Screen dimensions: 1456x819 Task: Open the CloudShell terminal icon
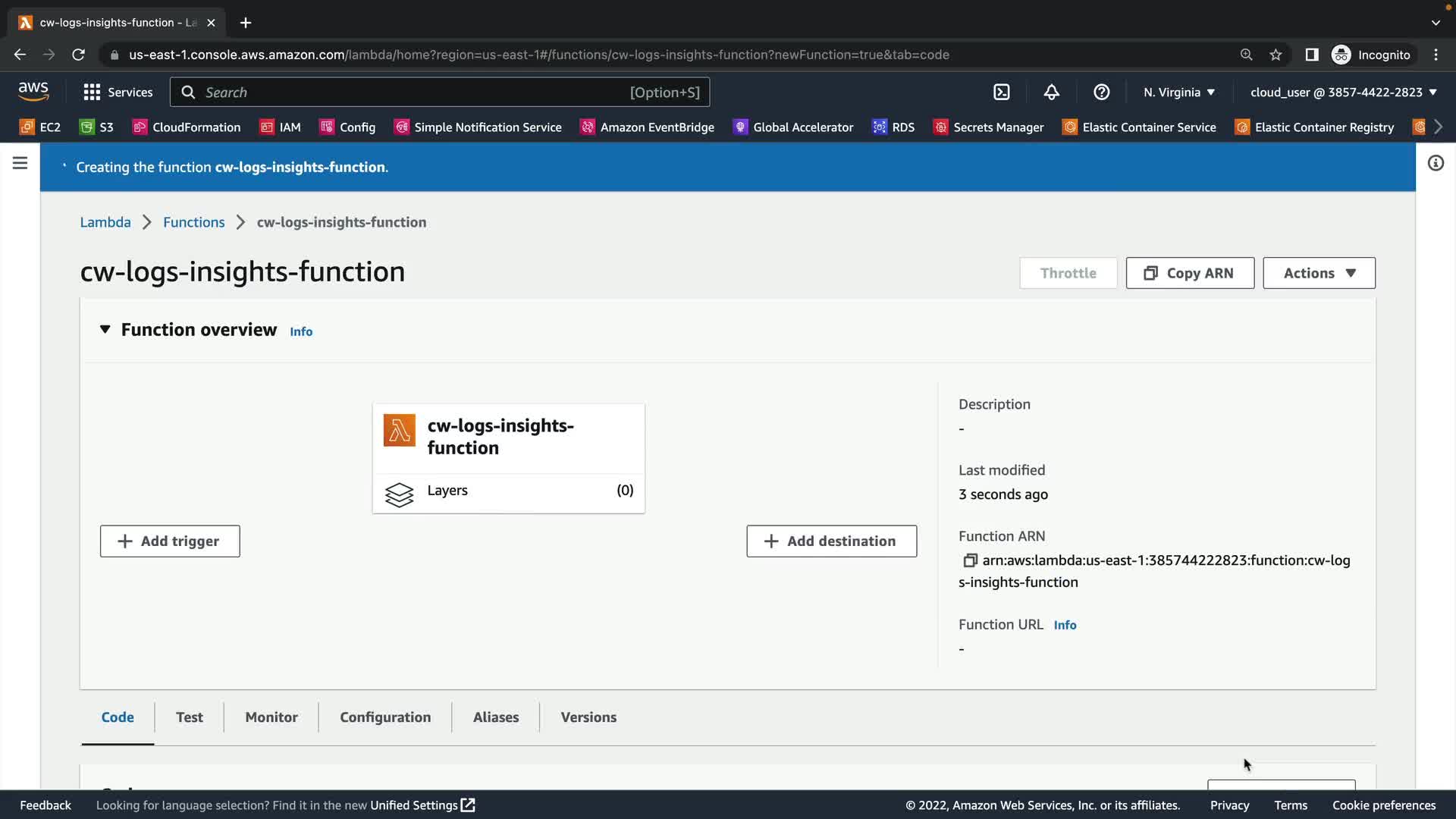pos(1002,92)
